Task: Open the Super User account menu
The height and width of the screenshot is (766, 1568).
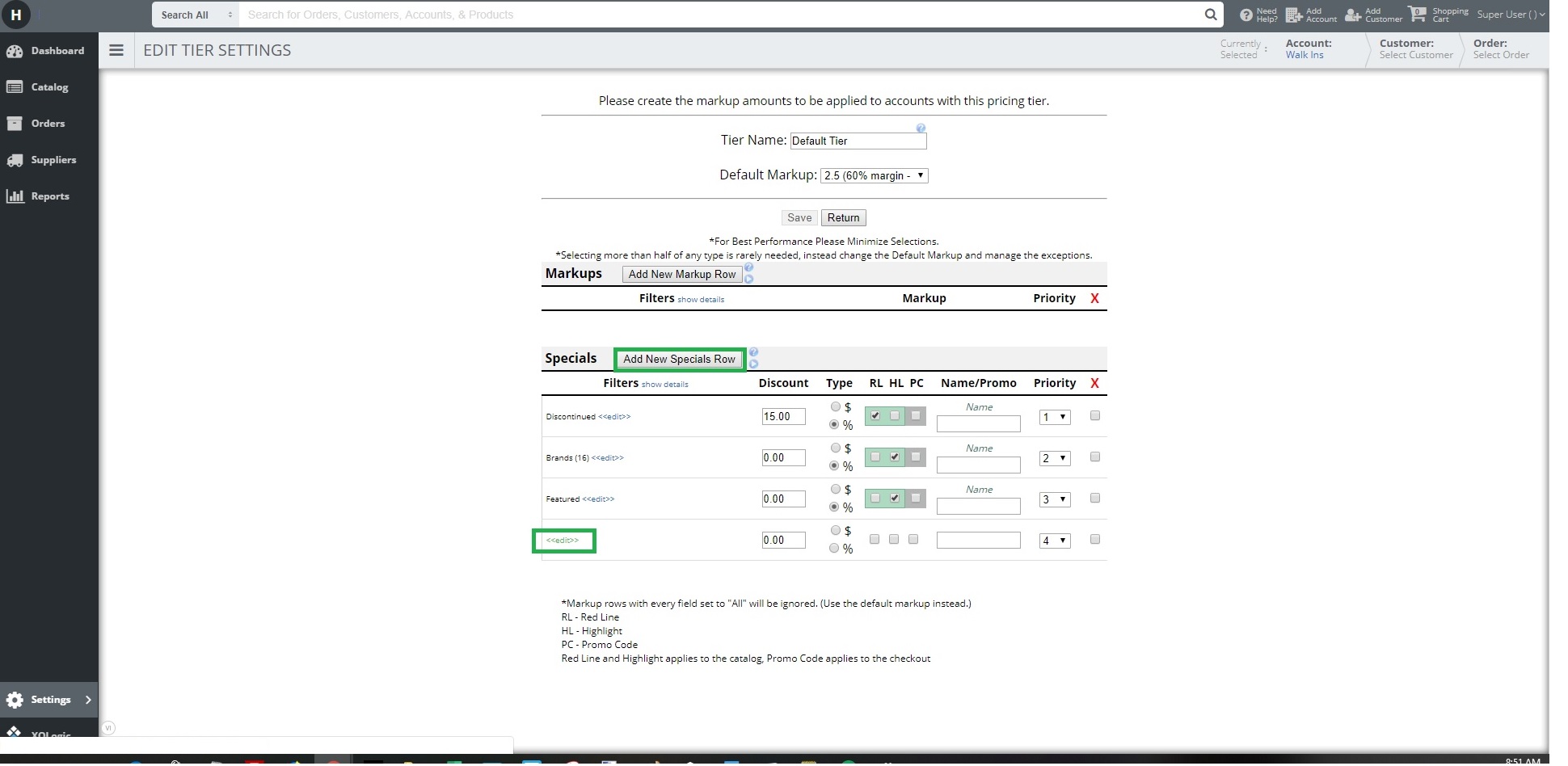Action: [1511, 15]
